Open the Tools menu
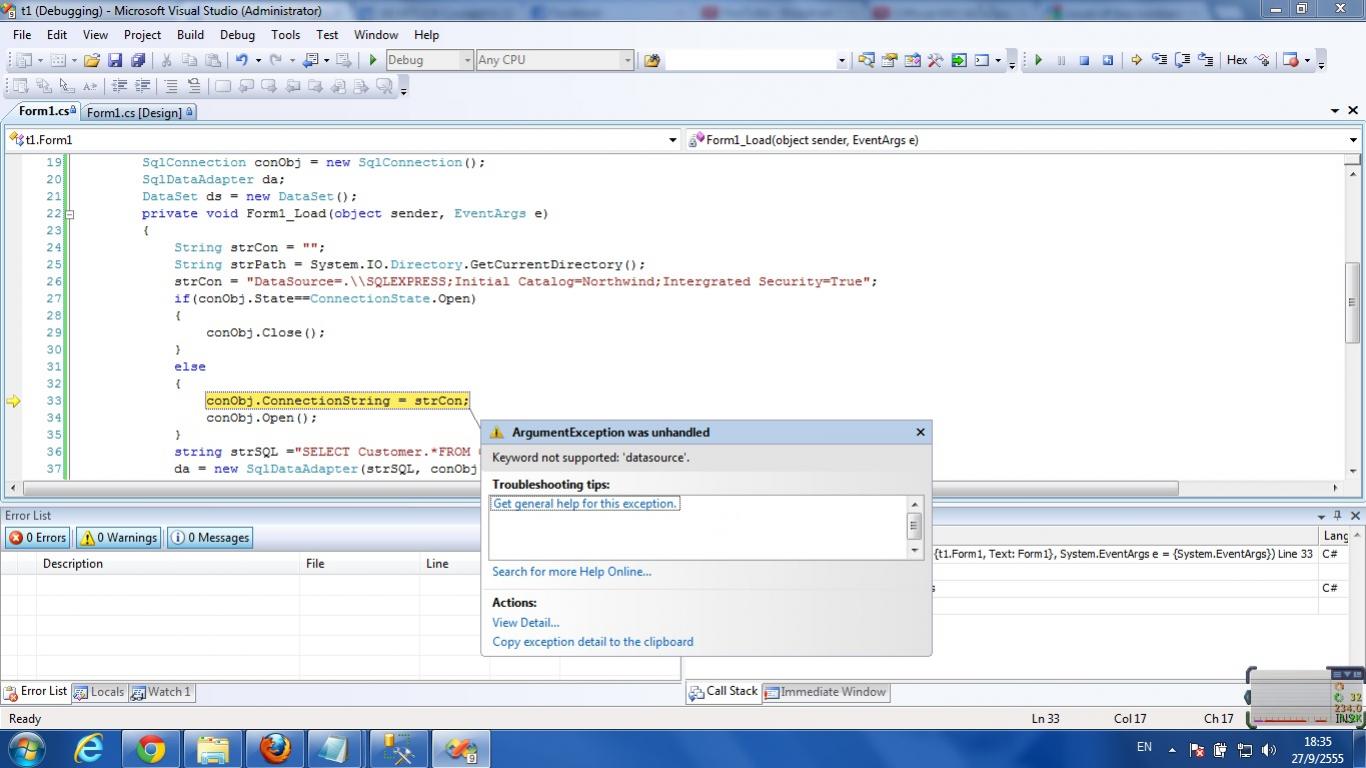 pyautogui.click(x=286, y=34)
